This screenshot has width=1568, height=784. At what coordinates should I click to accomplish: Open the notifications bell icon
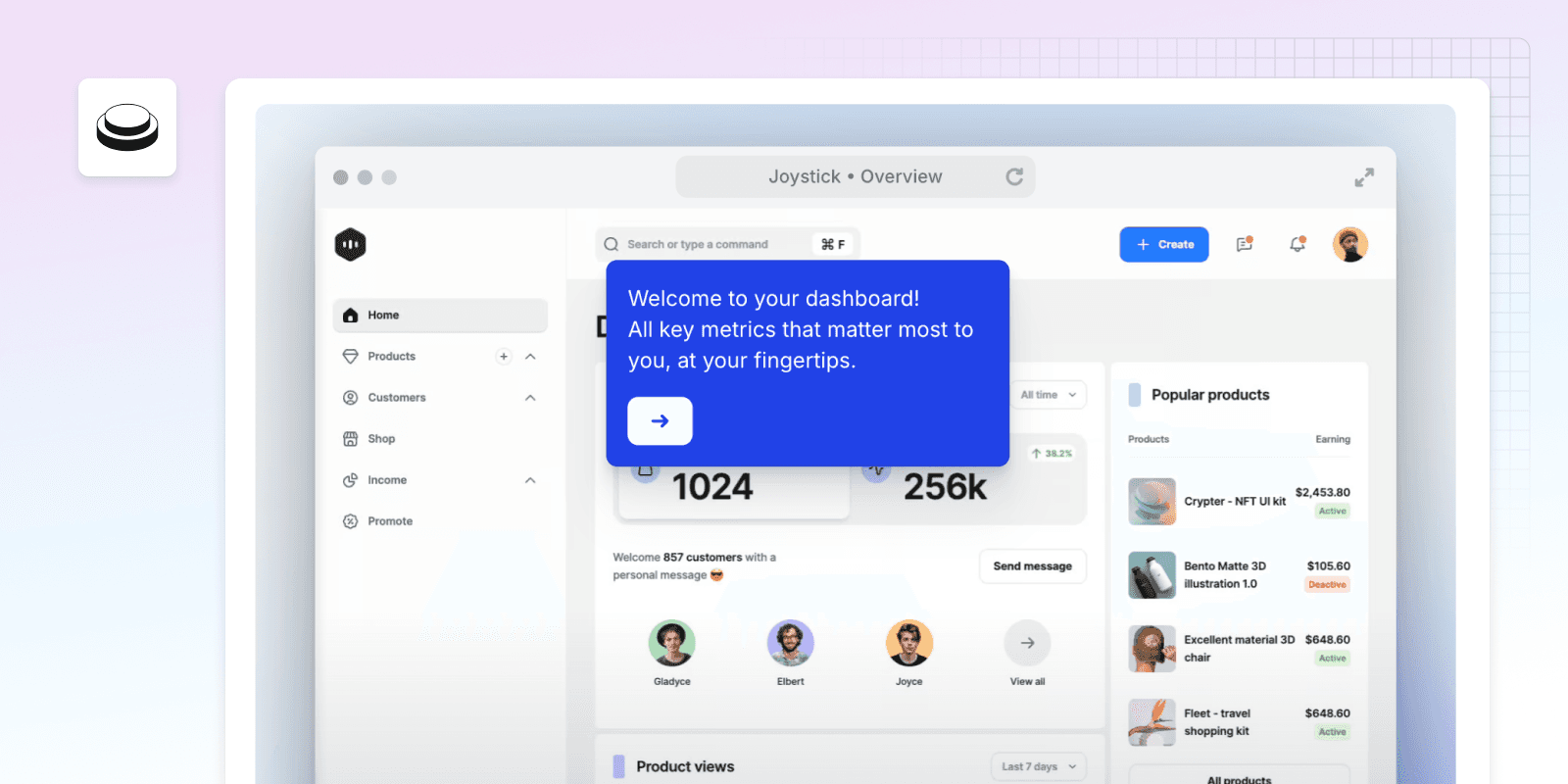(1298, 244)
